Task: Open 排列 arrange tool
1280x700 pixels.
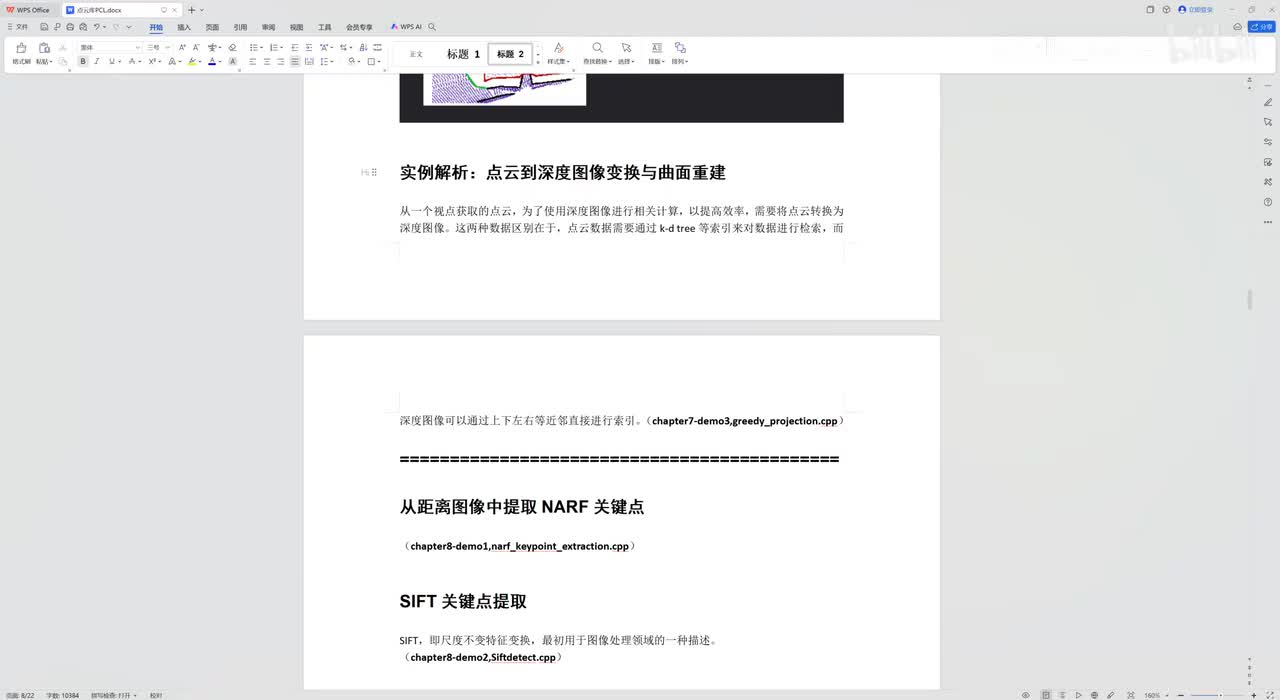Action: (680, 53)
